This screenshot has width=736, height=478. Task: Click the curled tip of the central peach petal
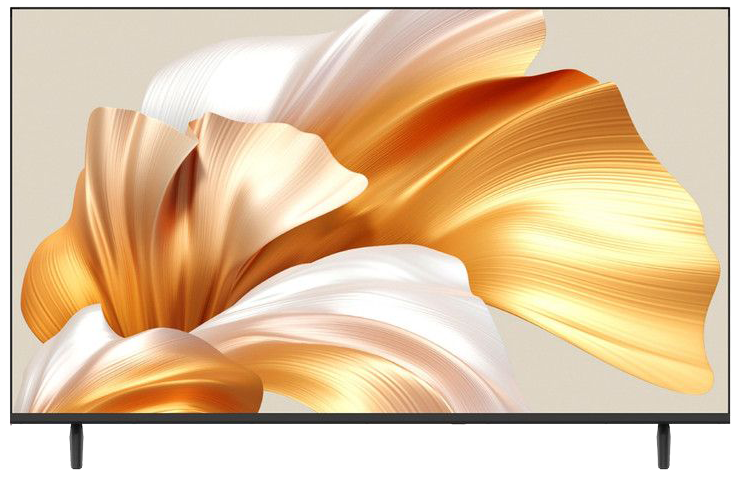[x=350, y=185]
